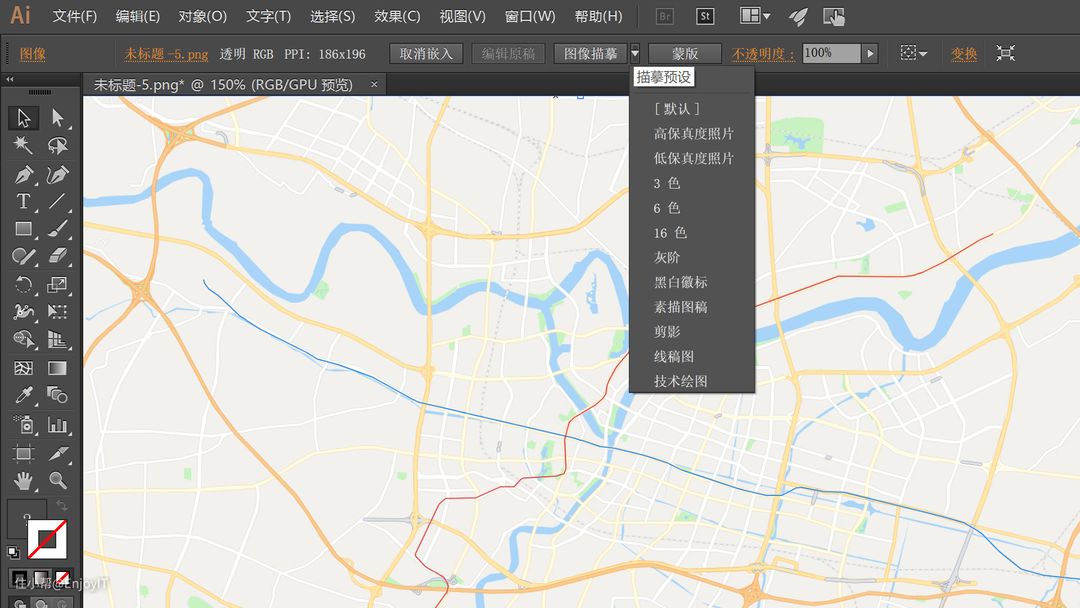Activate the Zoom magnifier tool

click(x=58, y=481)
